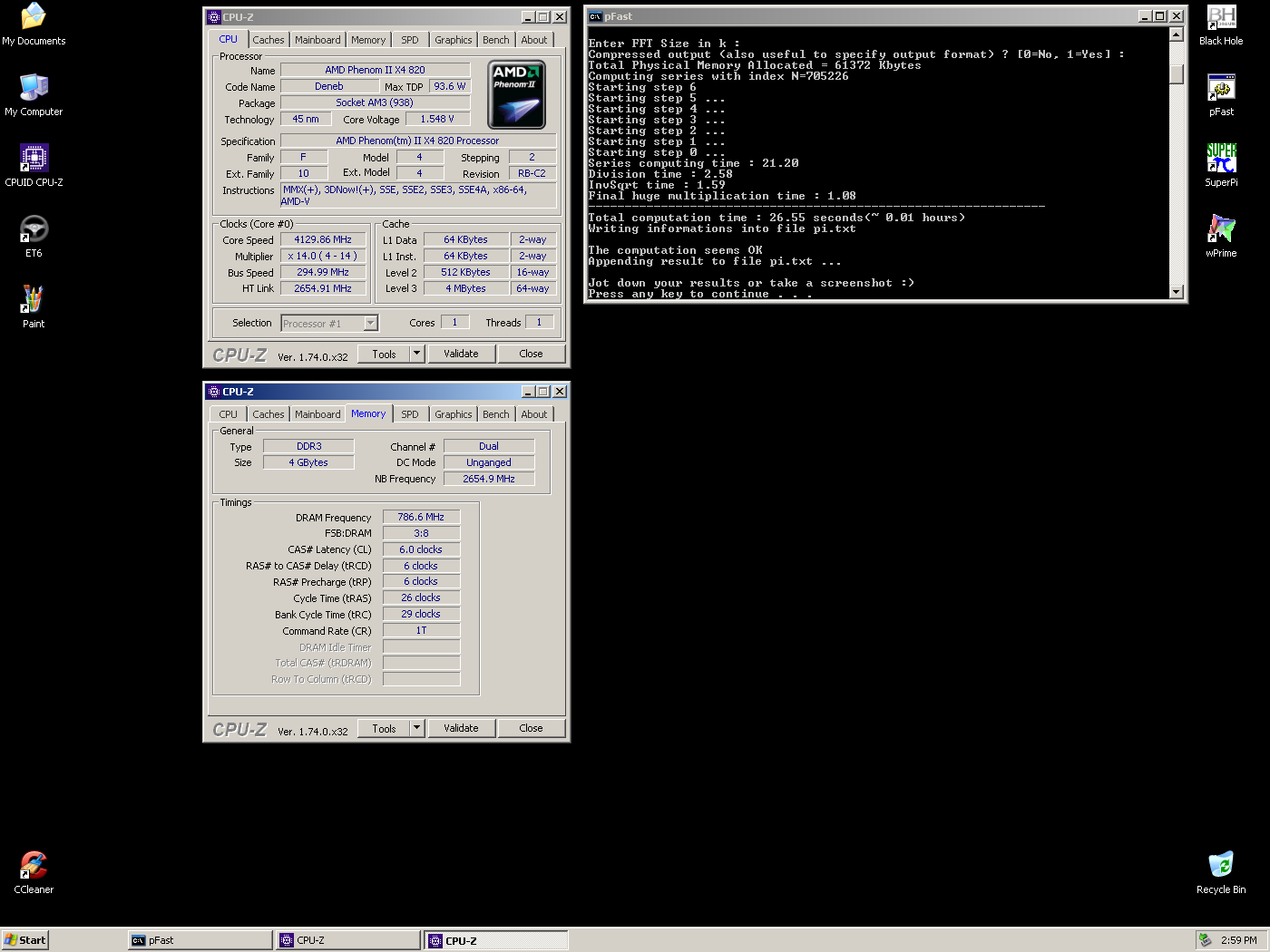The width and height of the screenshot is (1270, 952).
Task: Open Graphics tab in lower CPU-Z window
Action: tap(453, 414)
